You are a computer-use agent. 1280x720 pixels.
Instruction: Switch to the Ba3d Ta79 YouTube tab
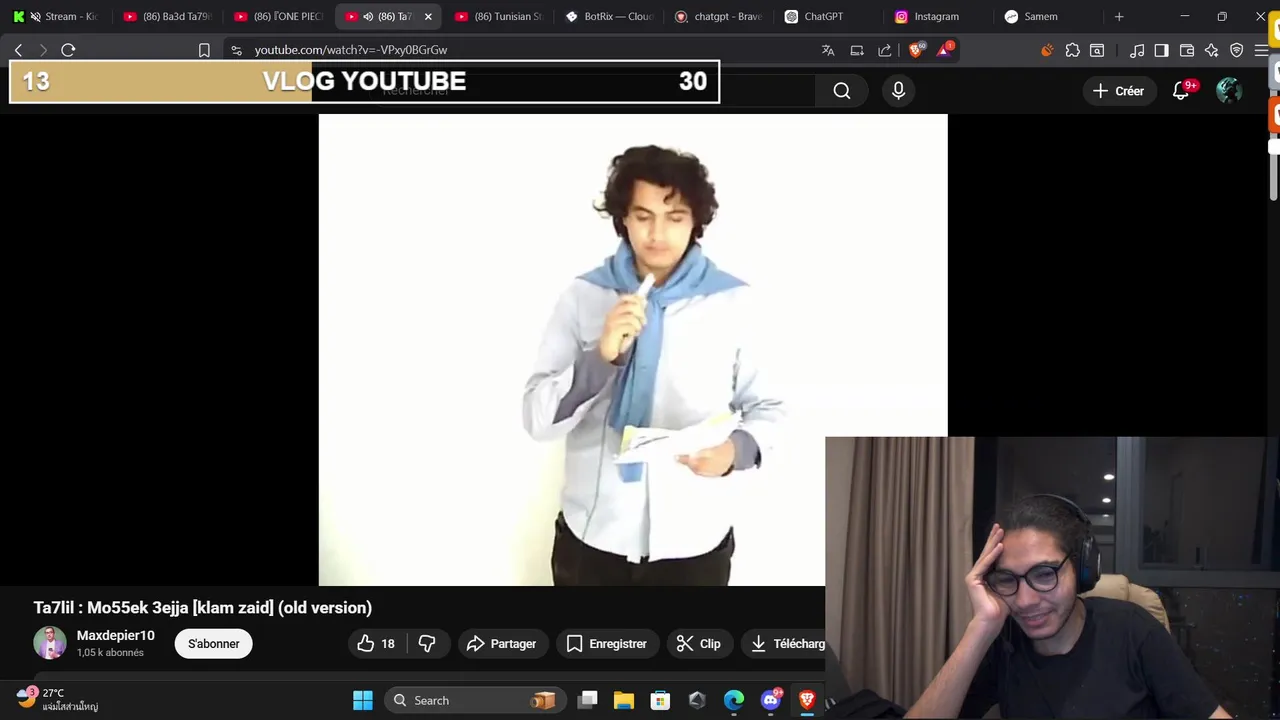point(167,16)
